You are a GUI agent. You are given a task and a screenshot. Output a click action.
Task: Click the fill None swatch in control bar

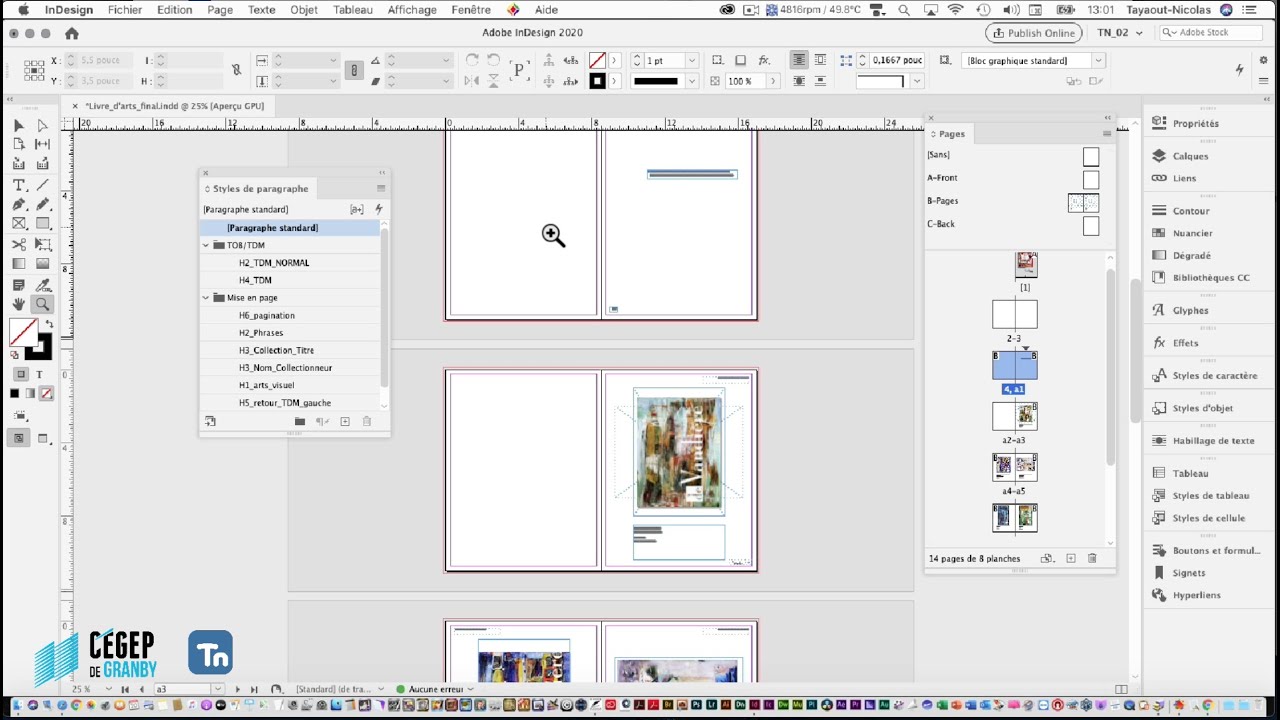(x=597, y=61)
